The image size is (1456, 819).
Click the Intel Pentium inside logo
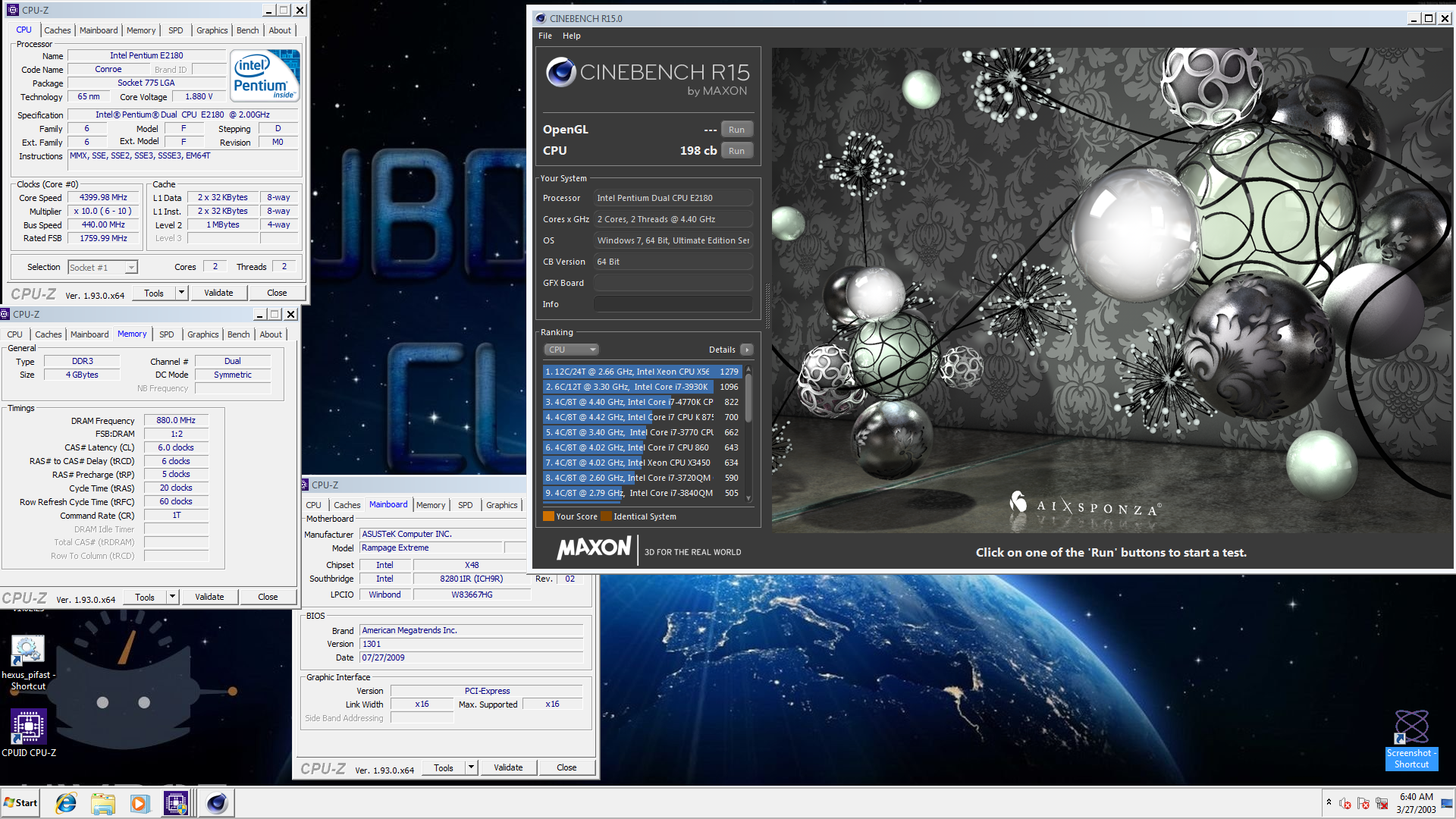click(x=265, y=75)
